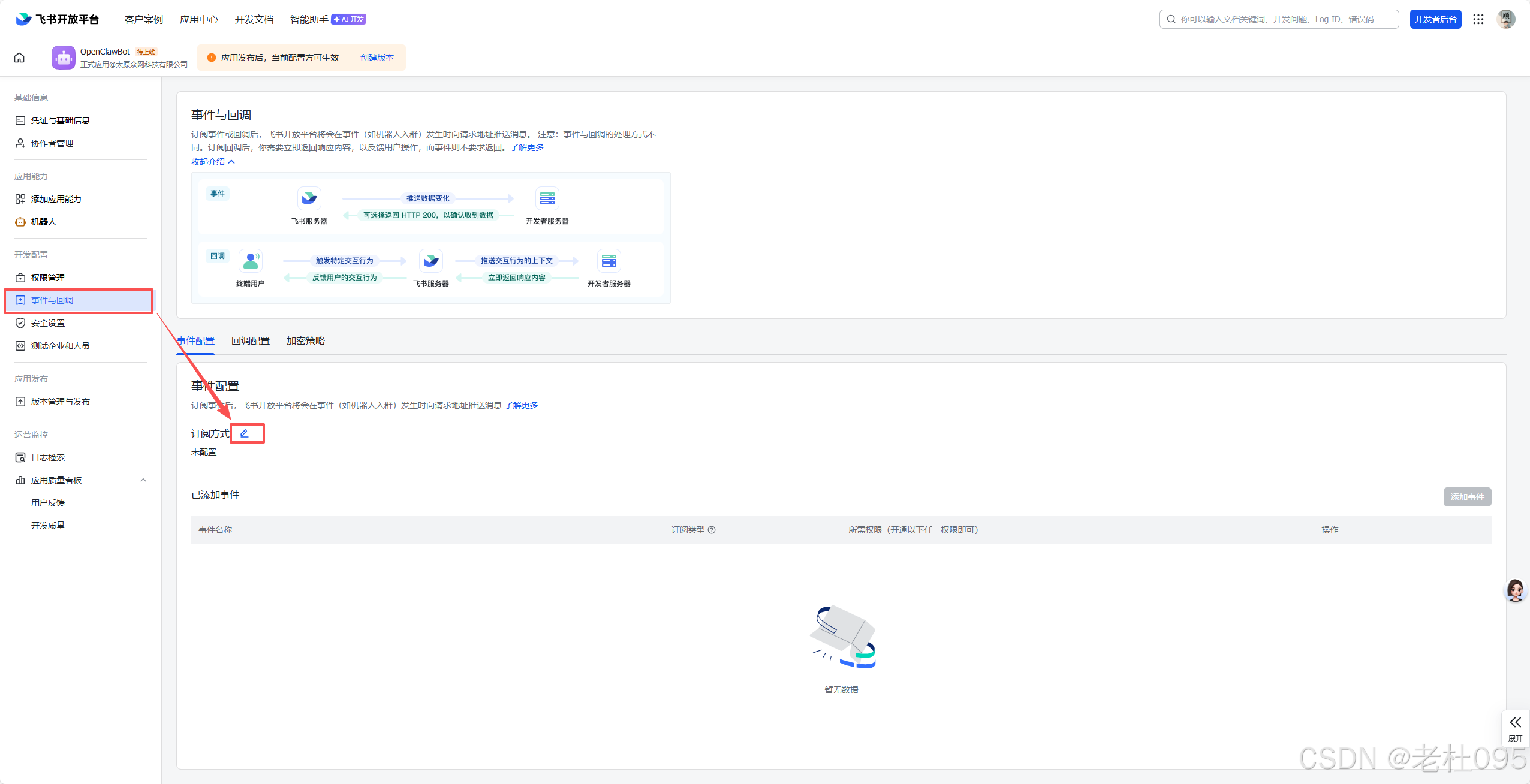Click the 飞书开放平台 logo

[x=57, y=19]
